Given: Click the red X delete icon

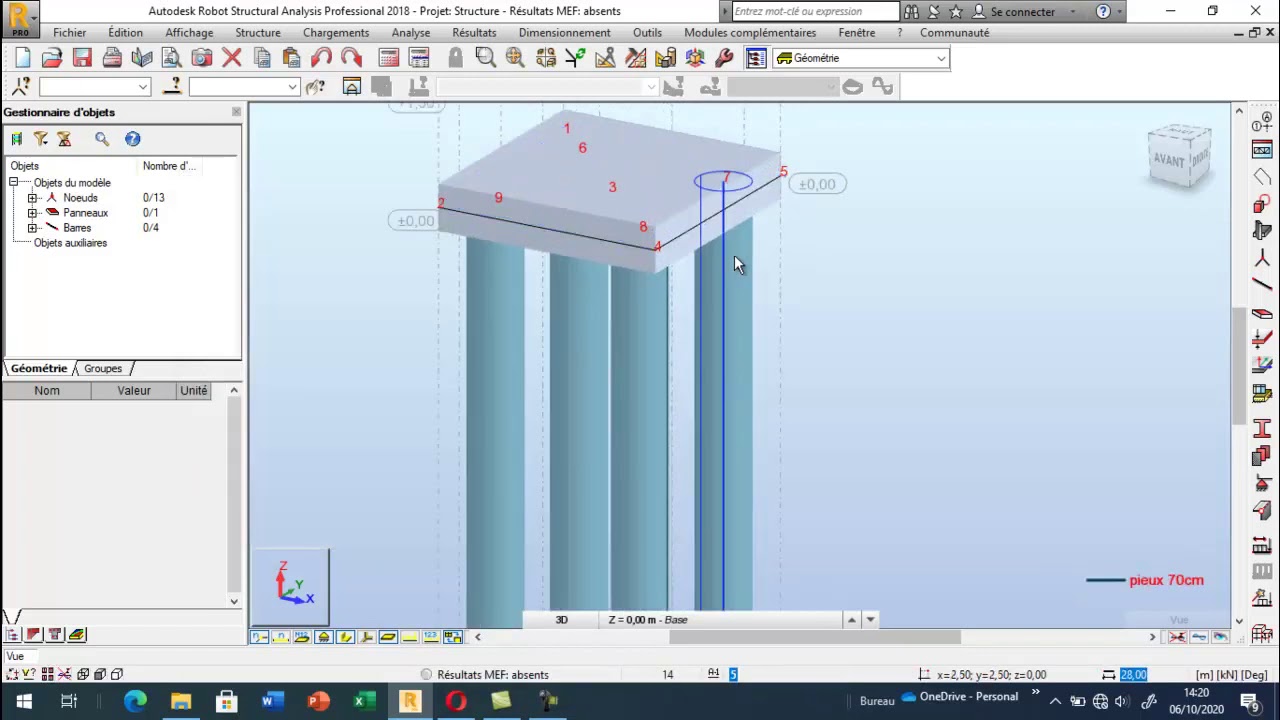Looking at the screenshot, I should 232,58.
